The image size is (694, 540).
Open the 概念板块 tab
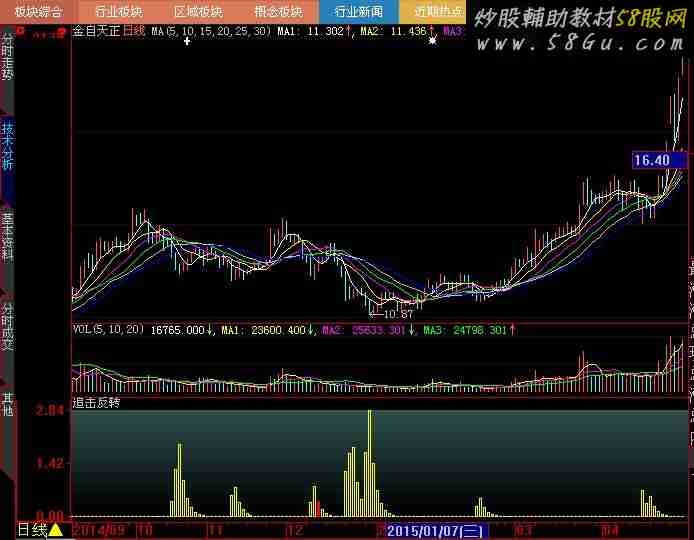point(279,12)
